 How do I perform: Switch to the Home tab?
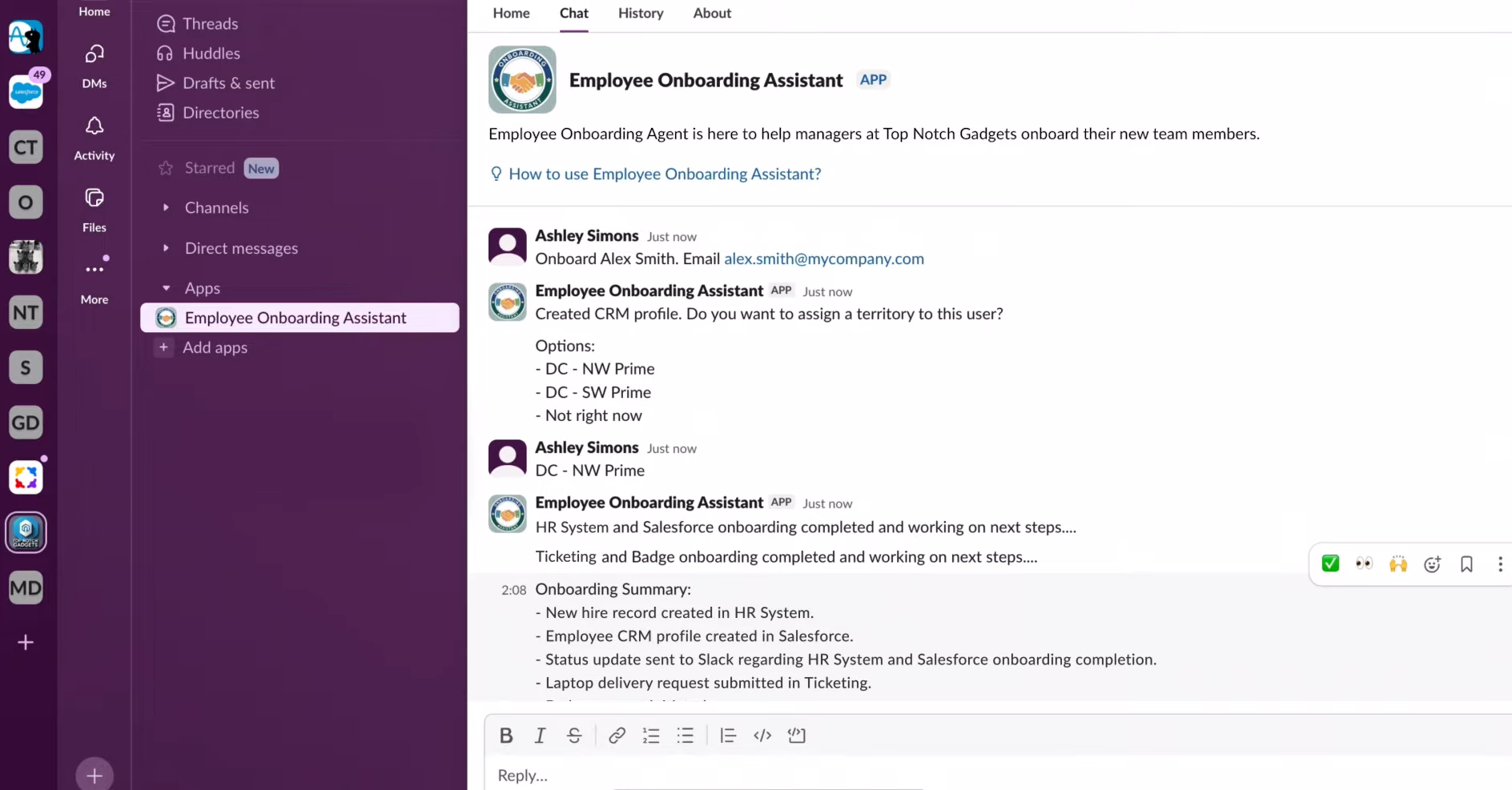pos(511,14)
